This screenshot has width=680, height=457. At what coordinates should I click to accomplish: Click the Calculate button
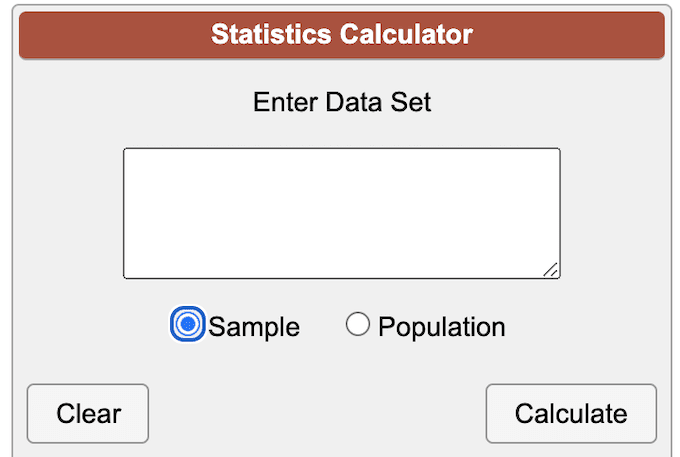click(571, 413)
